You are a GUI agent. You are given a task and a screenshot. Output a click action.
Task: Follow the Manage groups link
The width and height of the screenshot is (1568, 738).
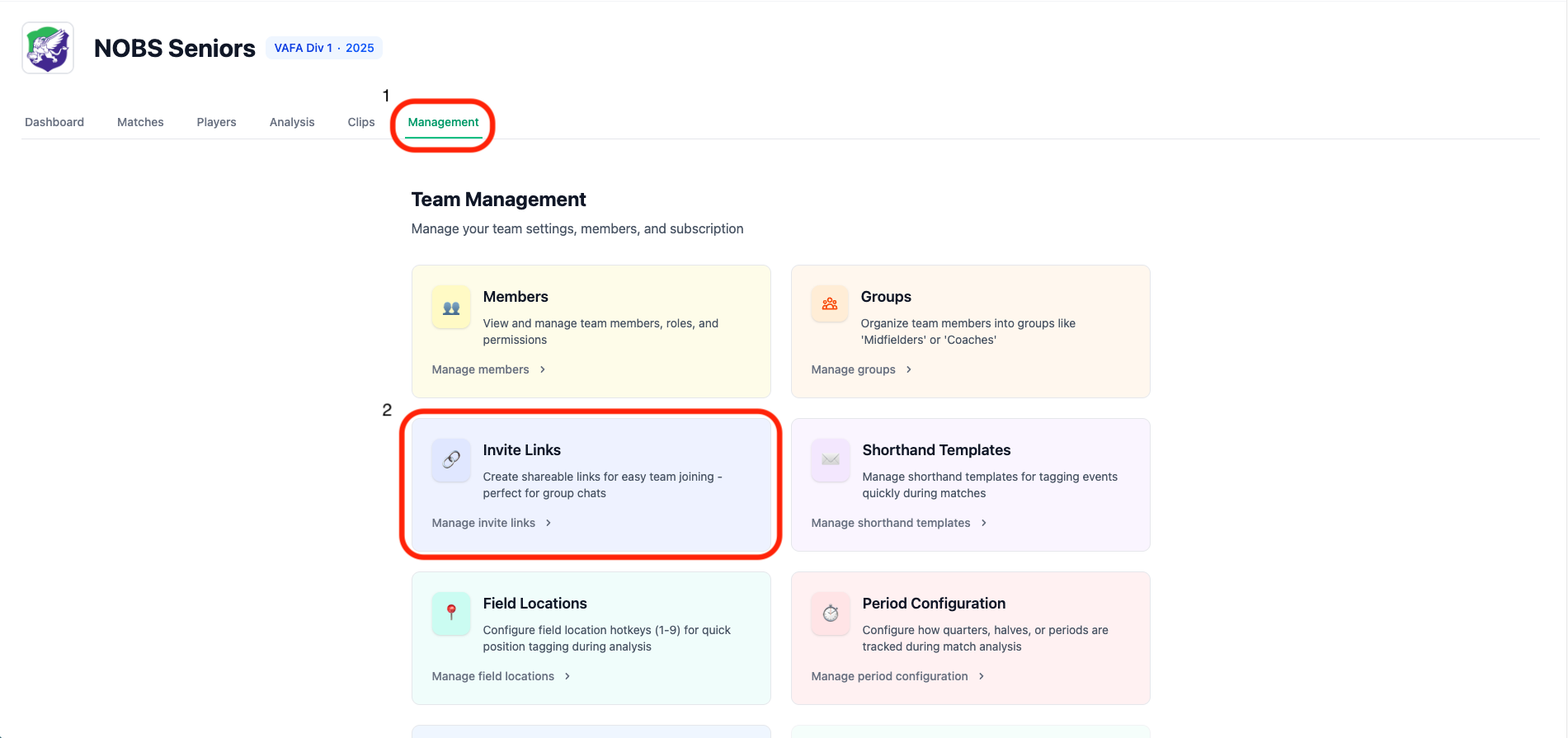click(x=854, y=369)
